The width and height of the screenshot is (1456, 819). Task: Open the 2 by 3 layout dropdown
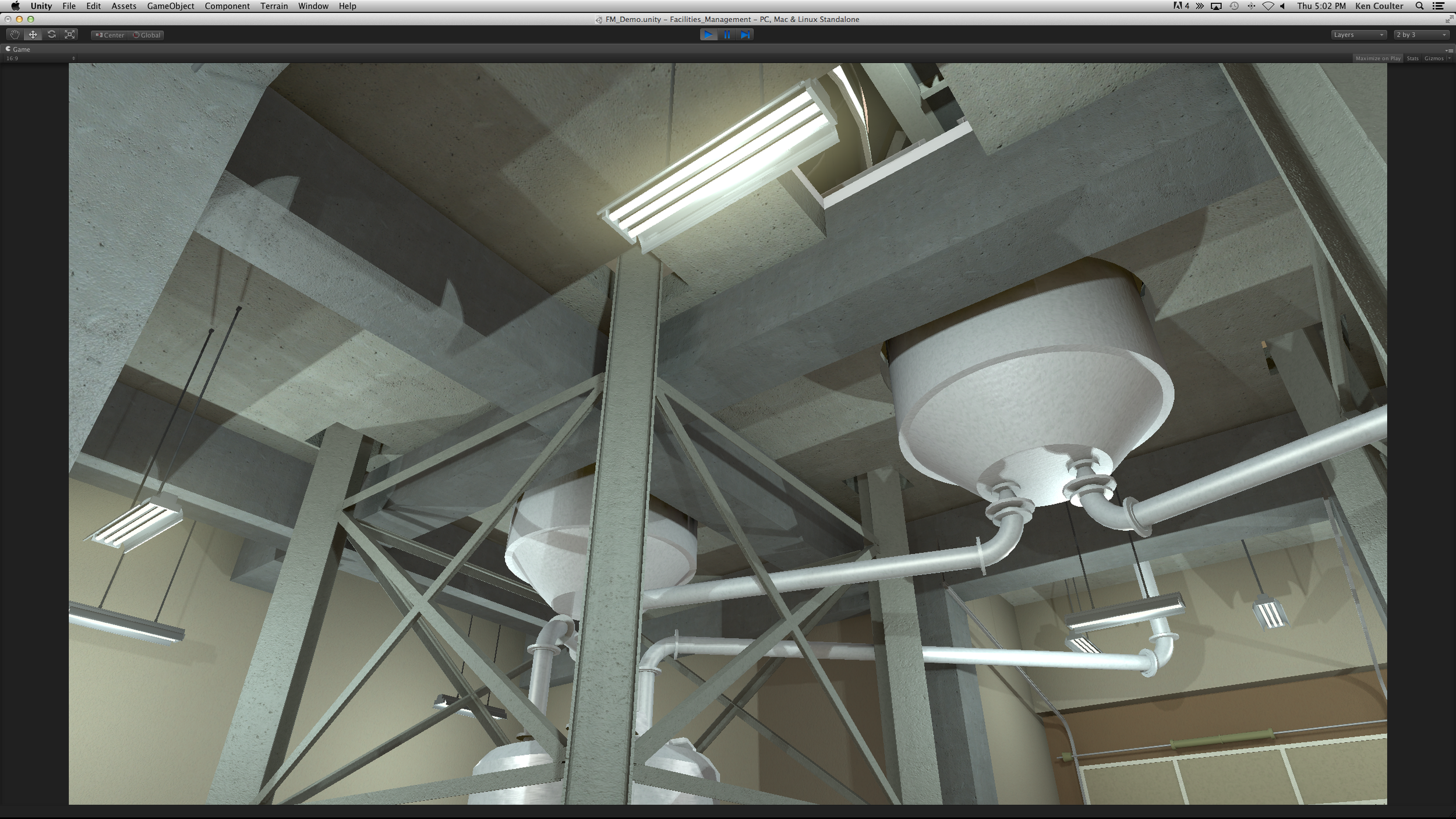coord(1421,35)
